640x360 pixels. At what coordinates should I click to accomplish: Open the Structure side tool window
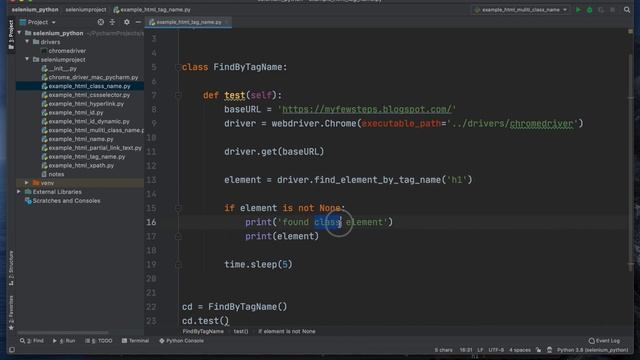click(11, 268)
